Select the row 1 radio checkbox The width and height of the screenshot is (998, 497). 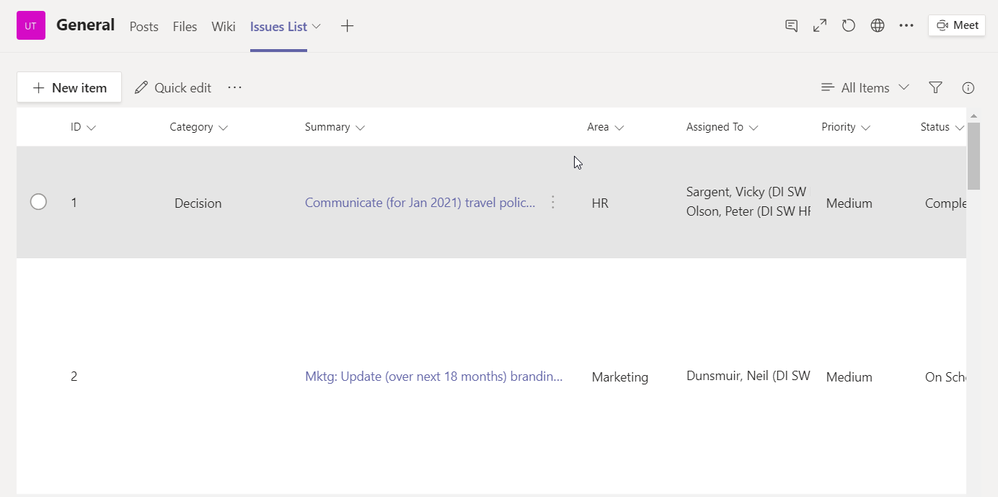pyautogui.click(x=39, y=202)
